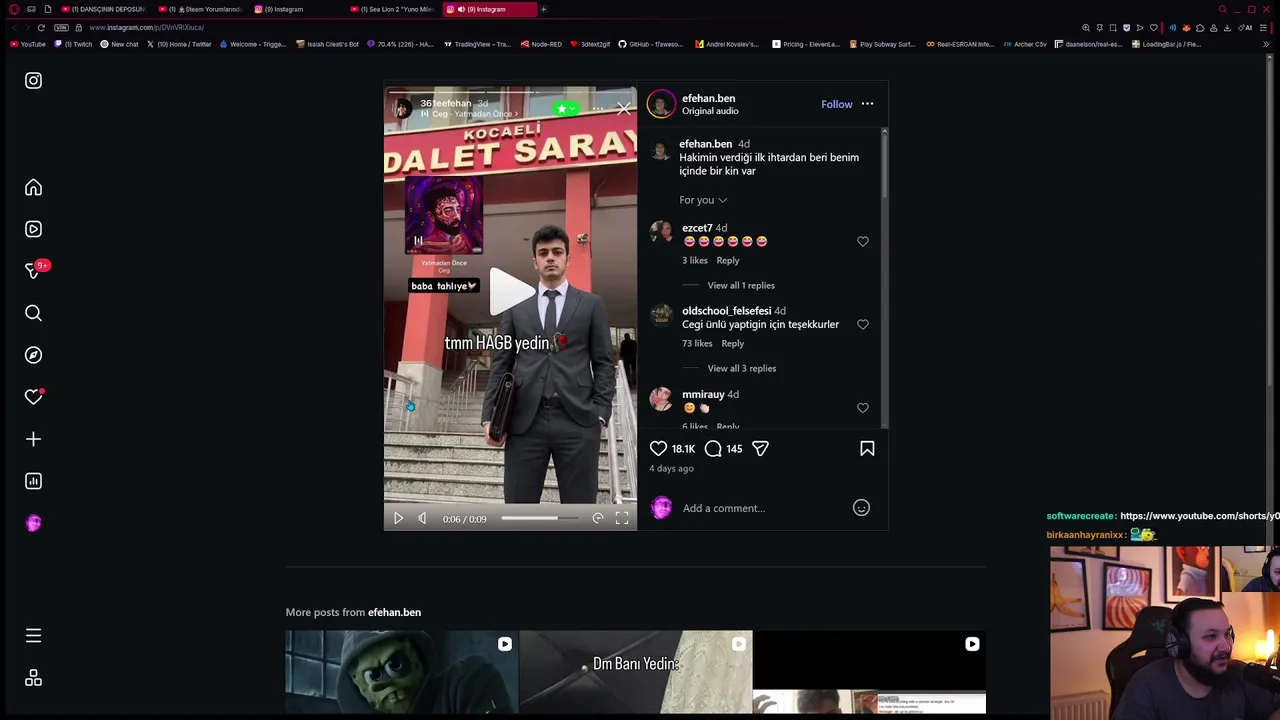Like oldschool_felsefesi's comment
Screen dimensions: 1280x720
pyautogui.click(x=863, y=324)
